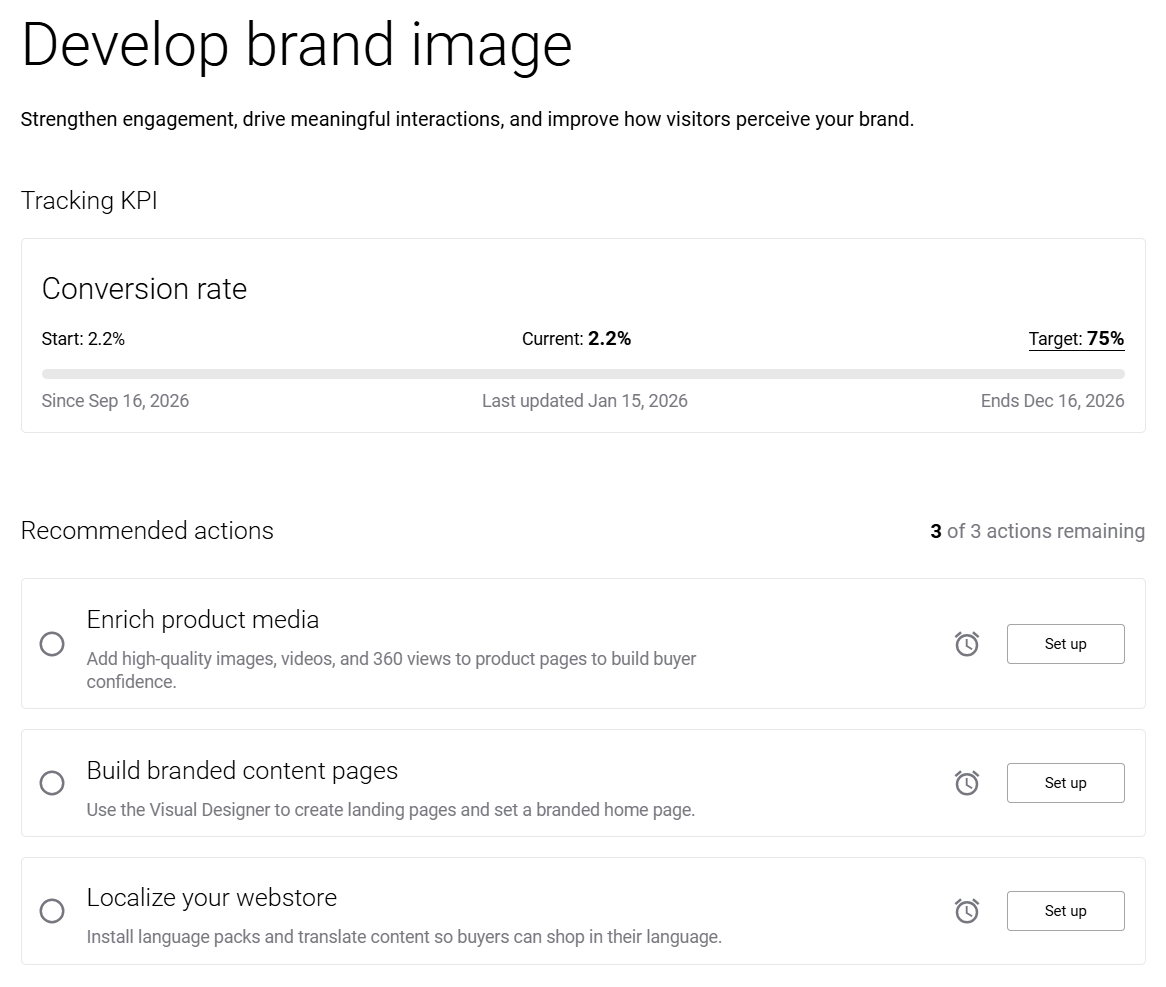This screenshot has height=987, width=1166.
Task: Click Set up for Localize your webstore
Action: coord(1066,910)
